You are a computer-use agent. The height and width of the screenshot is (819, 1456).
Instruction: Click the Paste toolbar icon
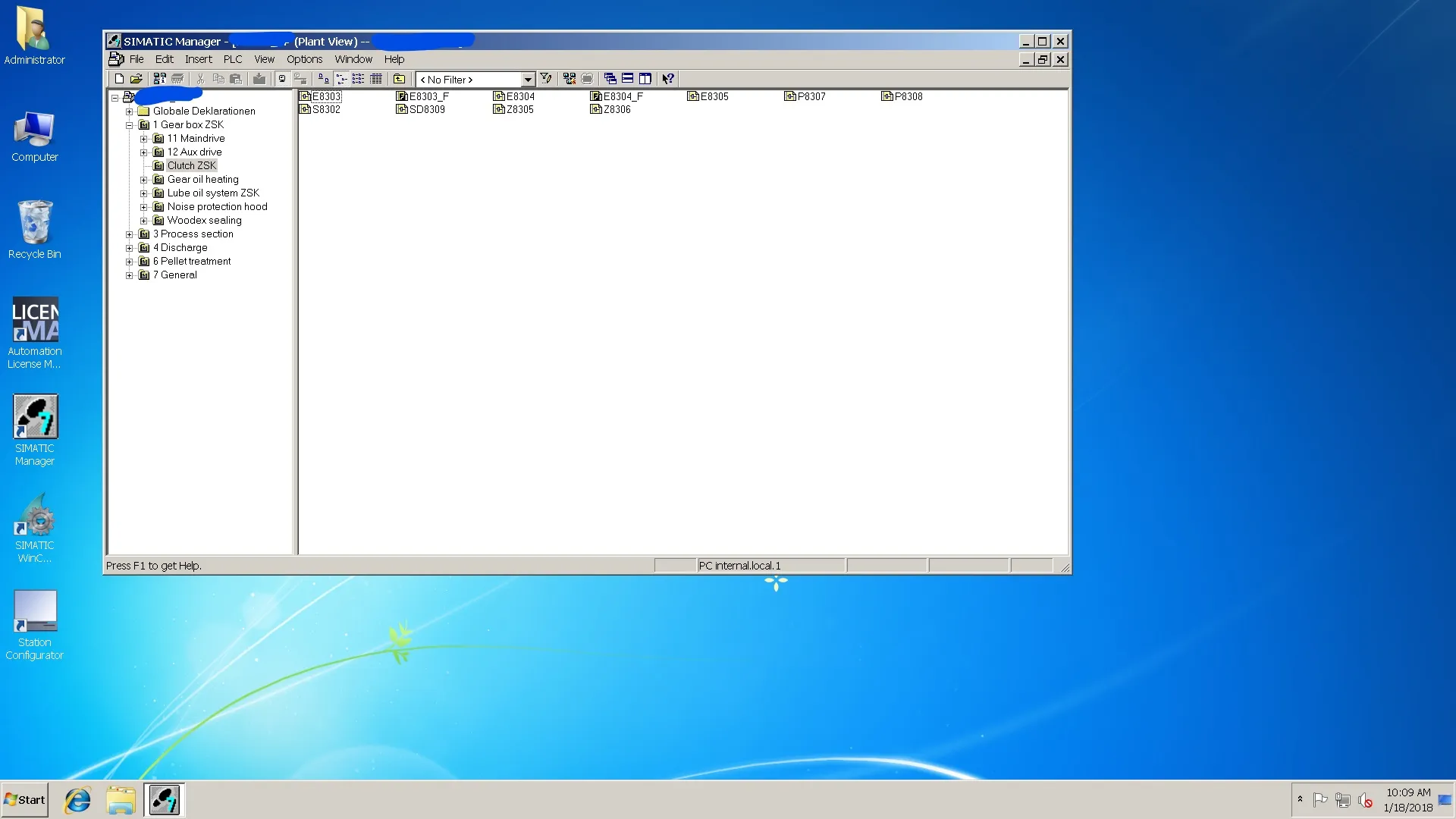236,79
